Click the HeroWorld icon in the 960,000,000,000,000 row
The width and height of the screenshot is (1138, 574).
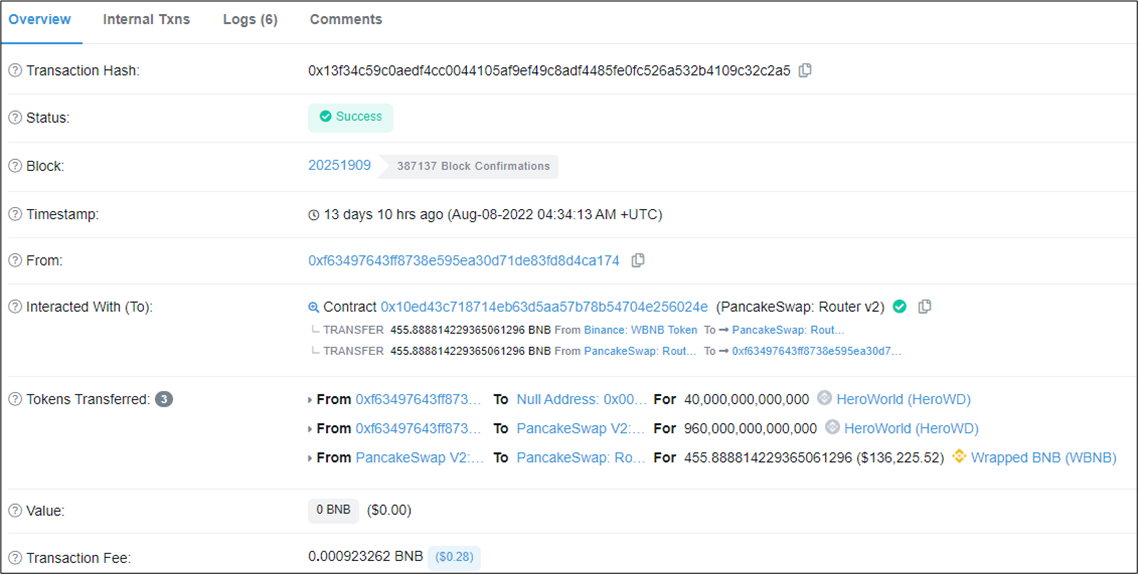click(x=833, y=427)
